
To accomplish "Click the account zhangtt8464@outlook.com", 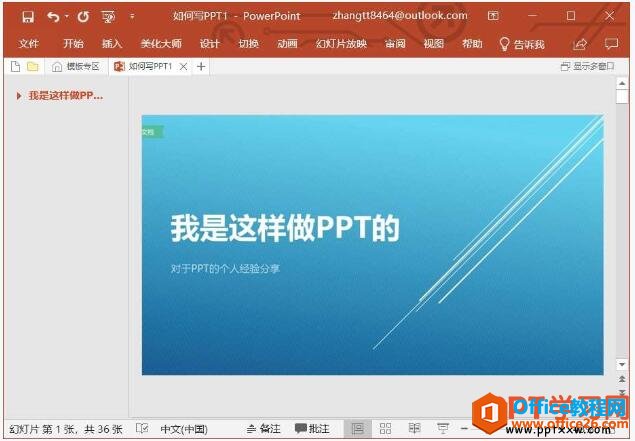I will (400, 16).
